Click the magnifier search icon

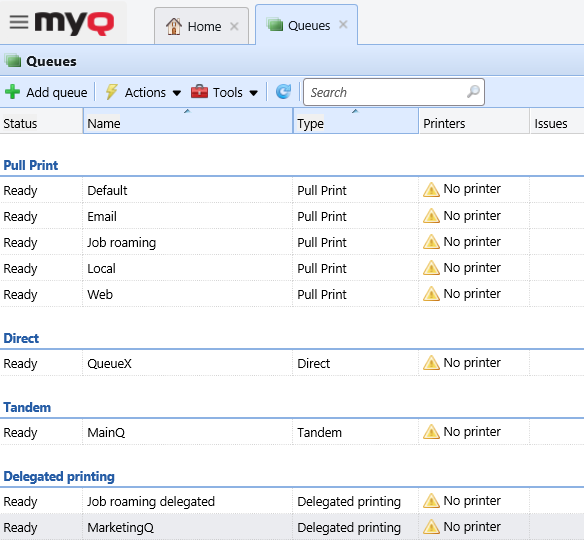tap(473, 91)
